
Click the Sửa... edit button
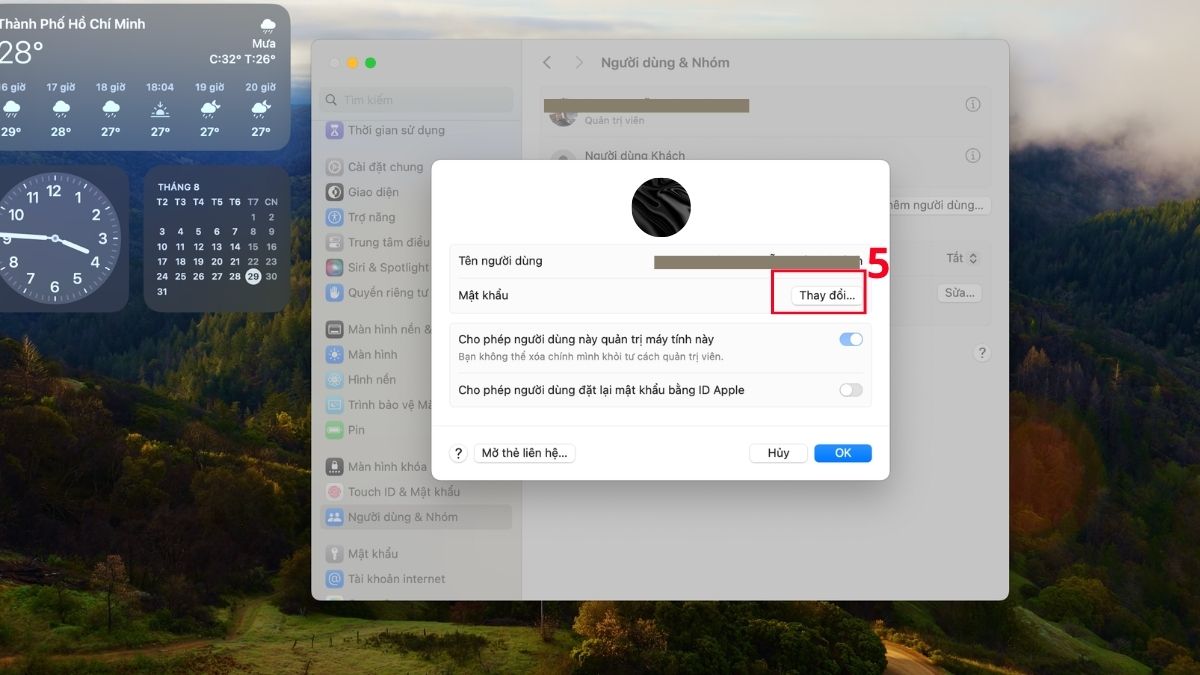pos(960,293)
